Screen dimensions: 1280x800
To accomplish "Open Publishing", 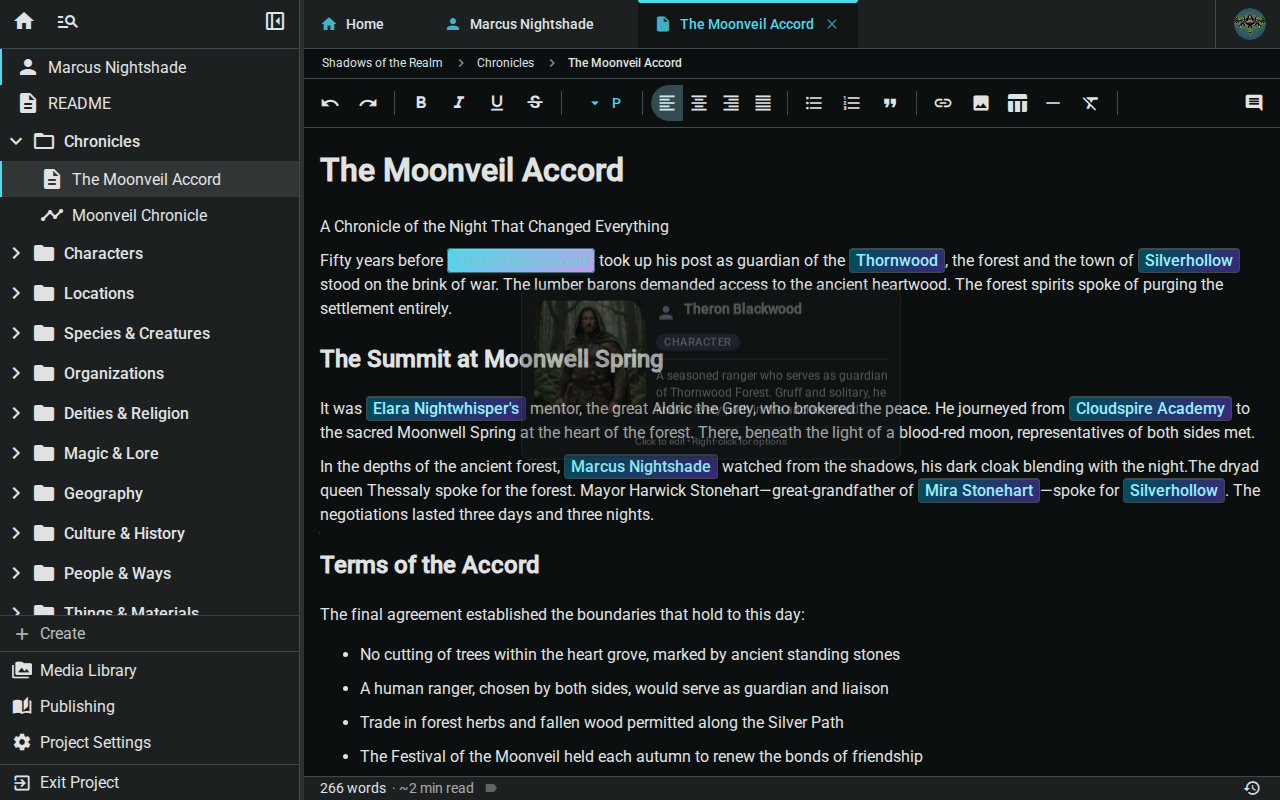I will point(150,706).
